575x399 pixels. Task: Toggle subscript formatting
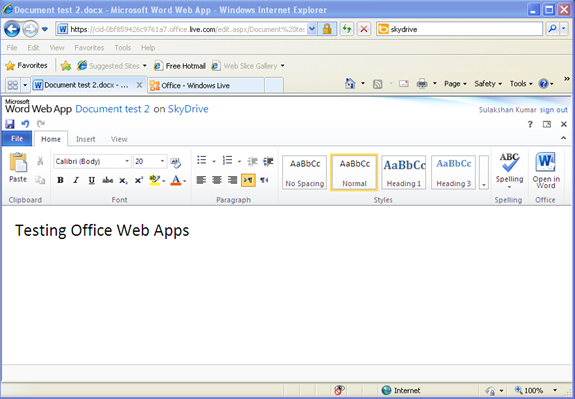click(124, 180)
